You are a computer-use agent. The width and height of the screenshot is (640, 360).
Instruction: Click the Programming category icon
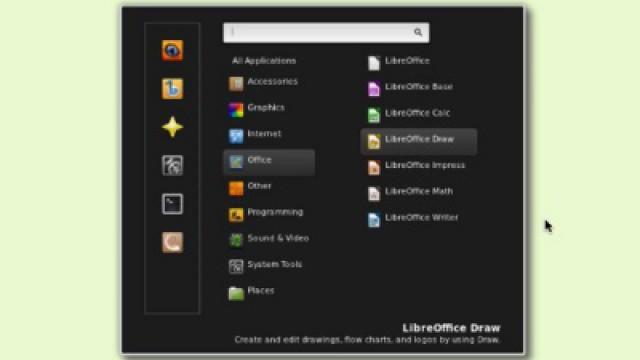[236, 214]
